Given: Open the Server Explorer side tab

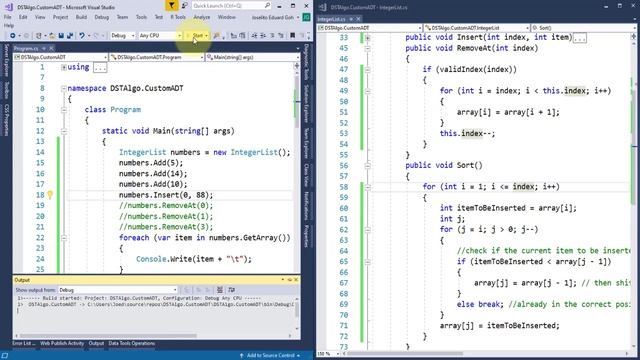Looking at the screenshot, I should point(6,60).
